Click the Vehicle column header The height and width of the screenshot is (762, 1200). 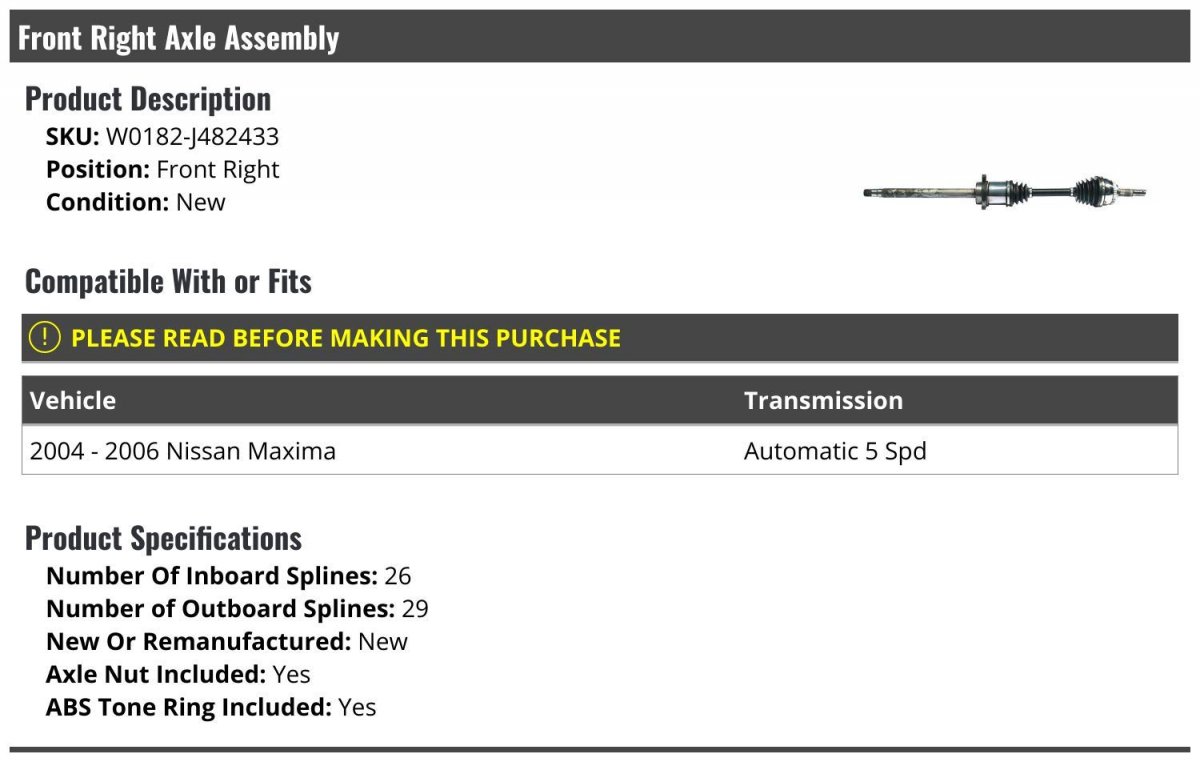(x=73, y=401)
